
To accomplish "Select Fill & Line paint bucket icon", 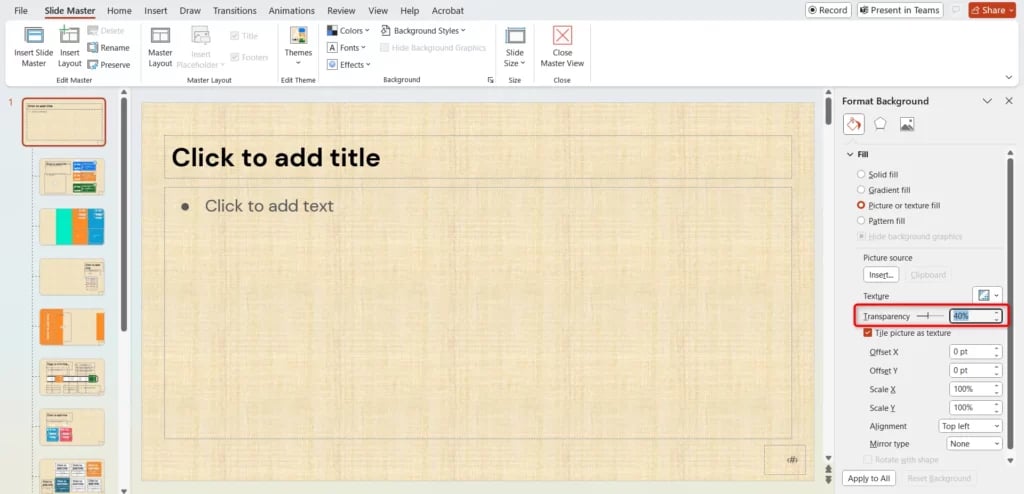I will (853, 124).
